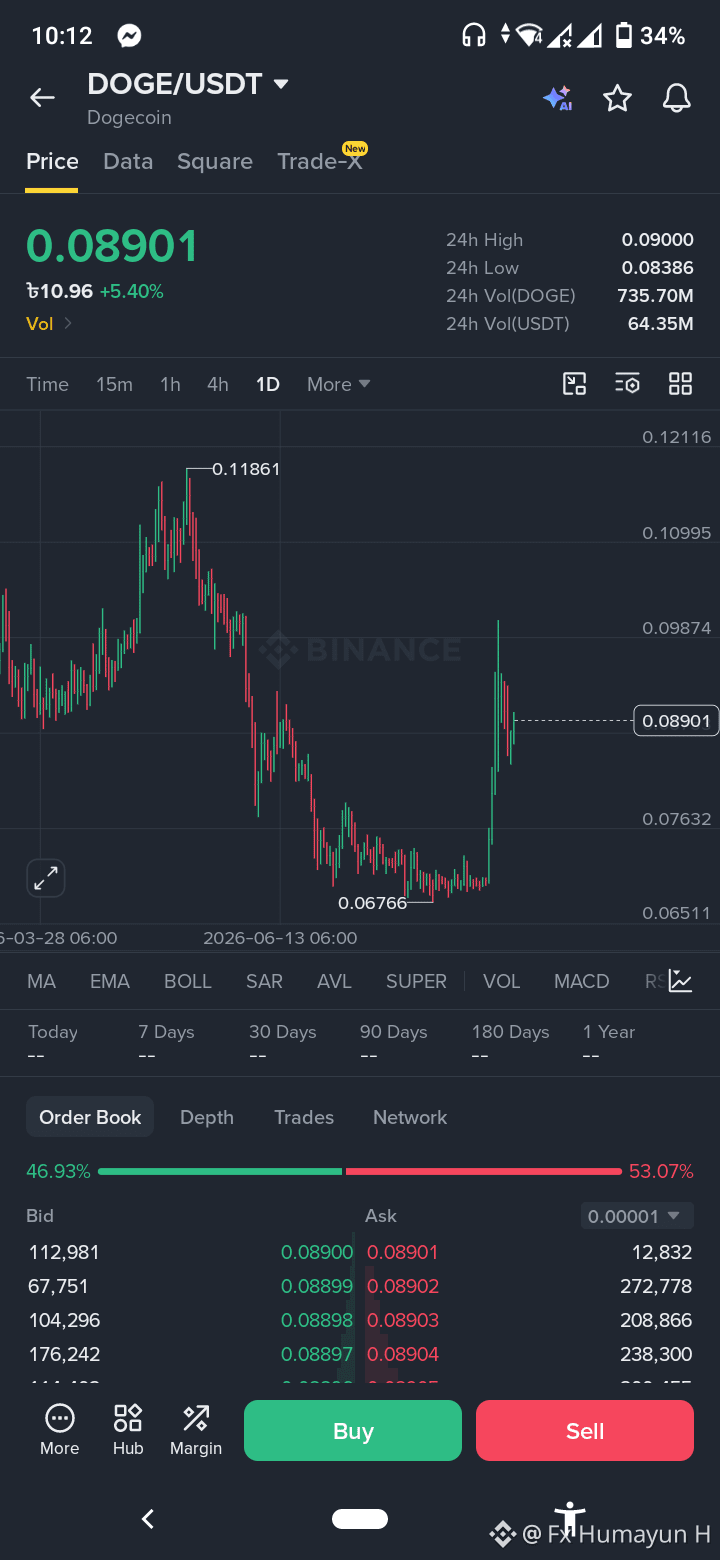Select ask price 0.08902
720x1560 pixels.
(403, 1286)
